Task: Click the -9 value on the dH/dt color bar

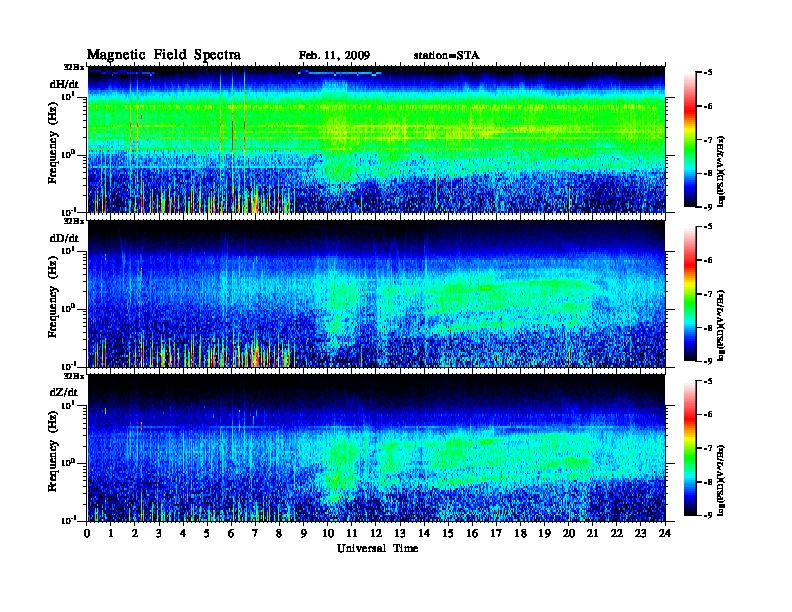Action: point(708,207)
